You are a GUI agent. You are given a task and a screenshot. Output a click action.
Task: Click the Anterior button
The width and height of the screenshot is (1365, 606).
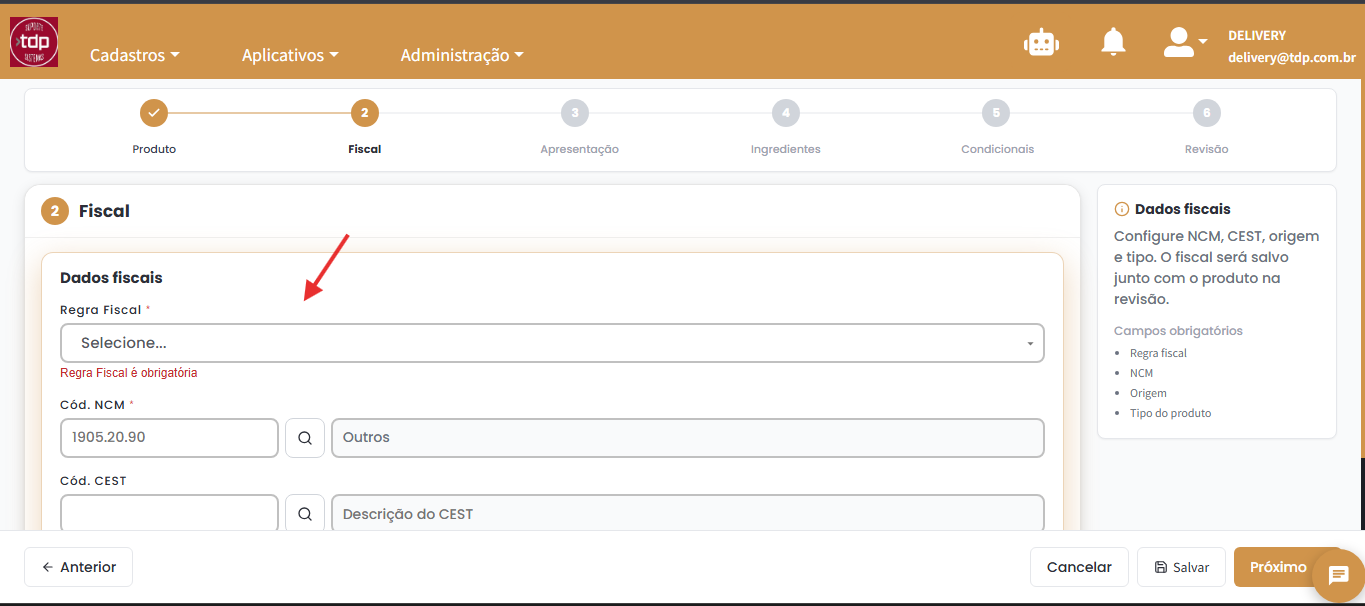click(78, 567)
